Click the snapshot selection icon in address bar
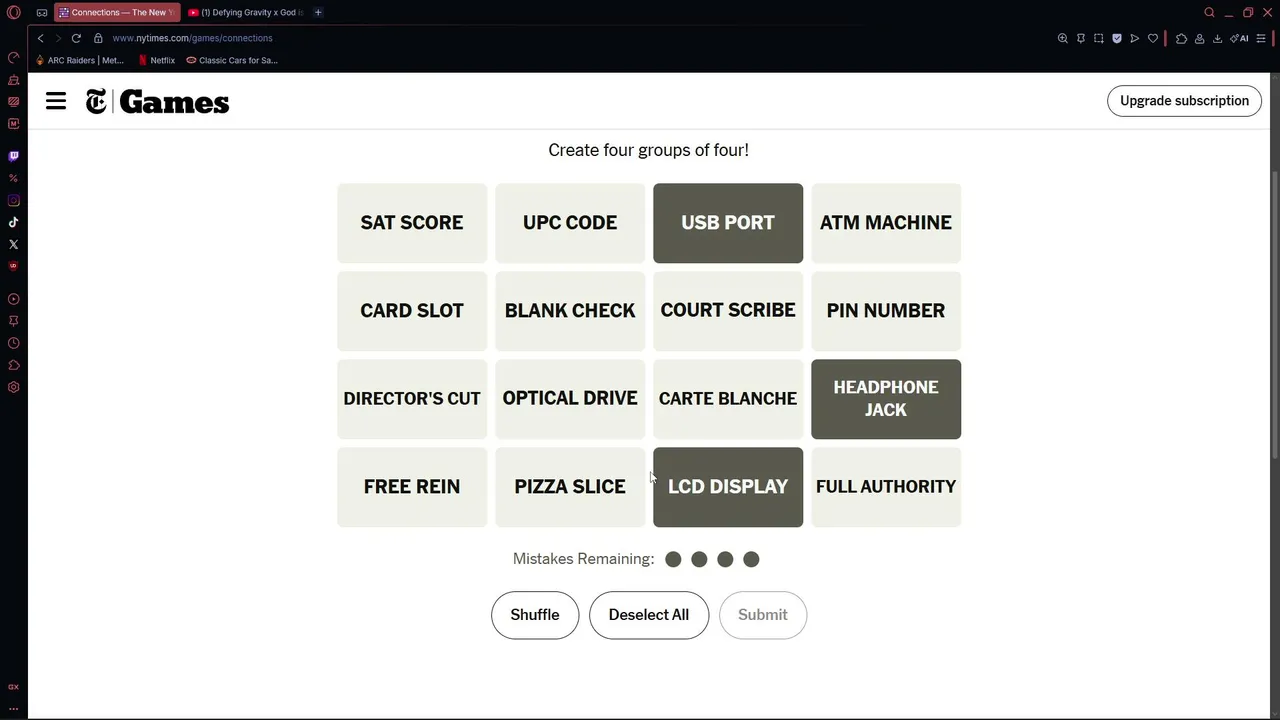The image size is (1280, 720). 1098,38
